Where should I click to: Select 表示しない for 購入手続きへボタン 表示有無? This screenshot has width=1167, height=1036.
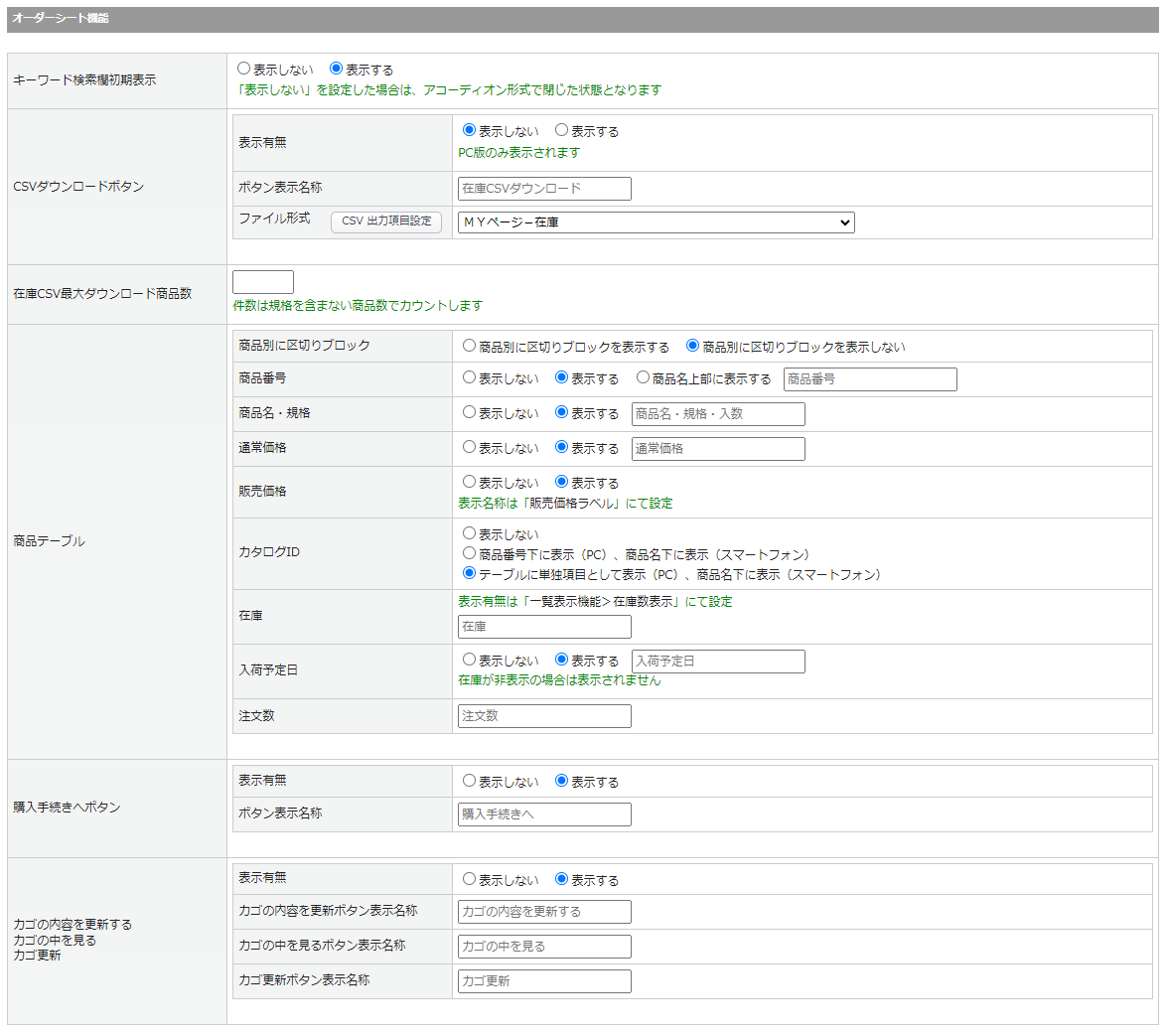click(469, 781)
